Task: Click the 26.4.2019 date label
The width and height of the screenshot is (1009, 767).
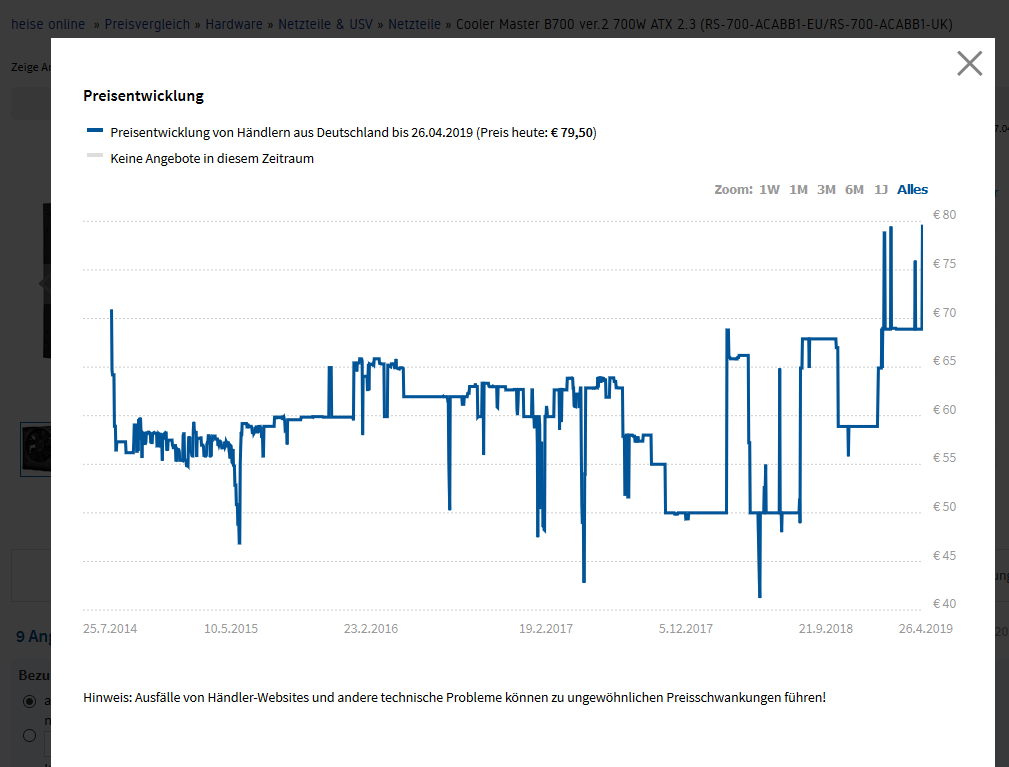Action: click(925, 629)
